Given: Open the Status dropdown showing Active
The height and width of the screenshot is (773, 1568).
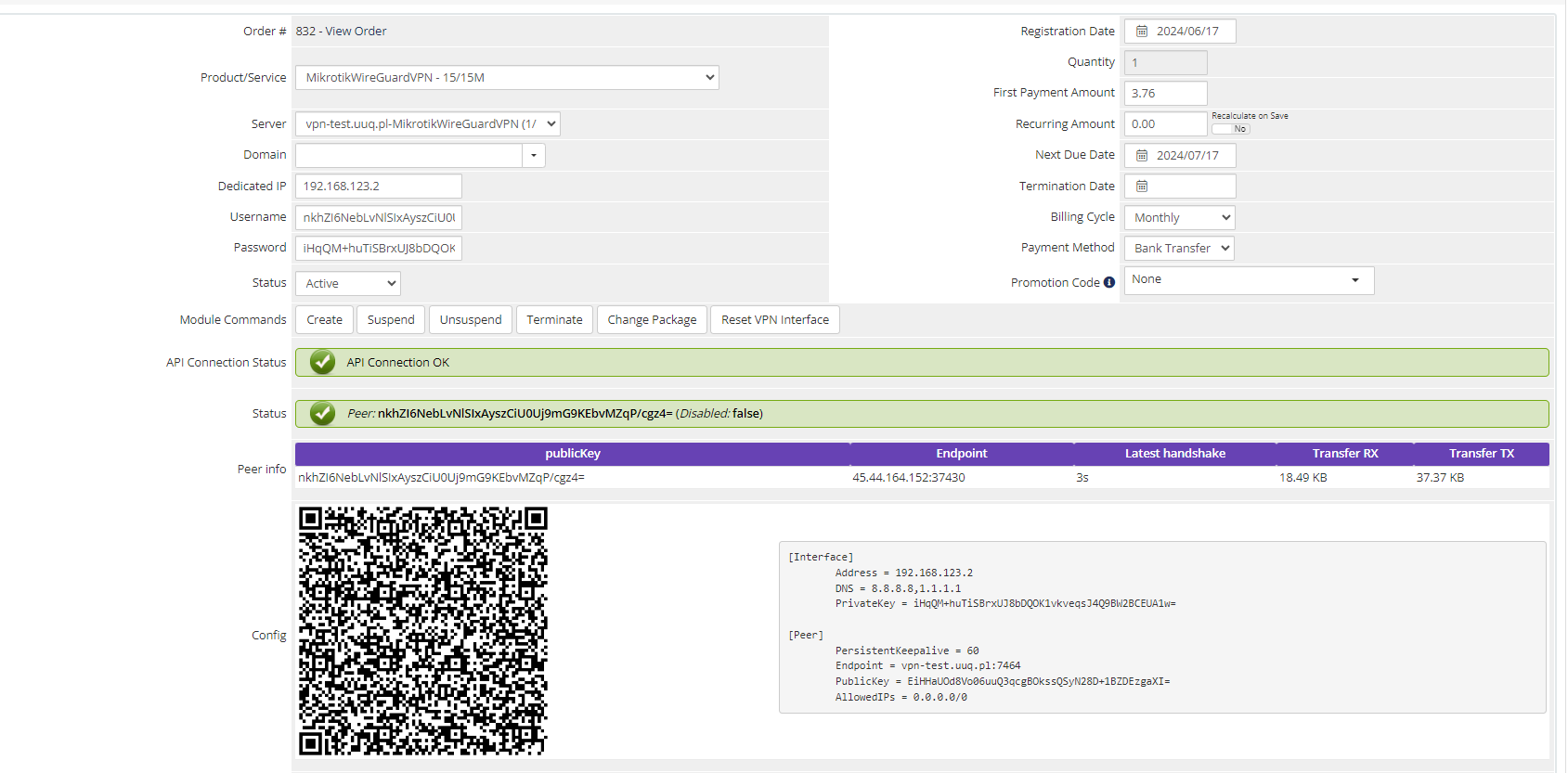Looking at the screenshot, I should [x=348, y=284].
